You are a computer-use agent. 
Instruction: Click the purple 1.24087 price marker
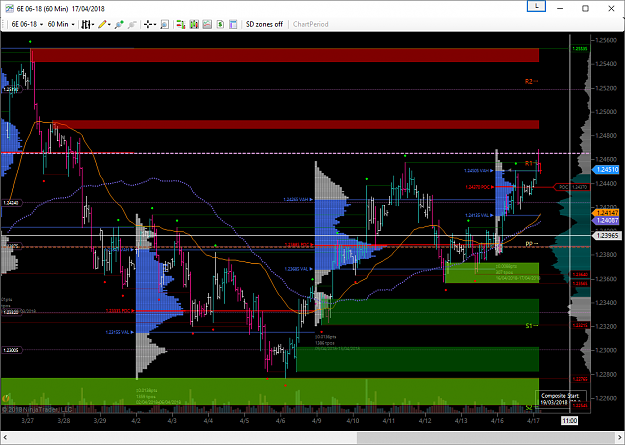[606, 220]
